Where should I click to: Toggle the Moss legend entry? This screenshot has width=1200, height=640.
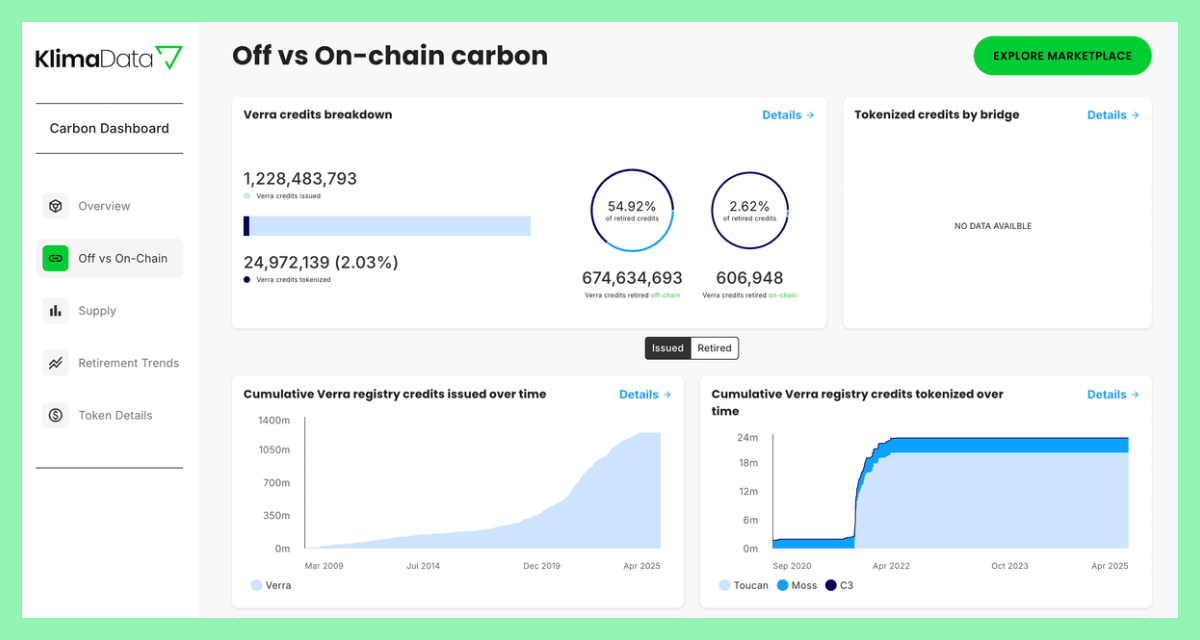pyautogui.click(x=797, y=585)
